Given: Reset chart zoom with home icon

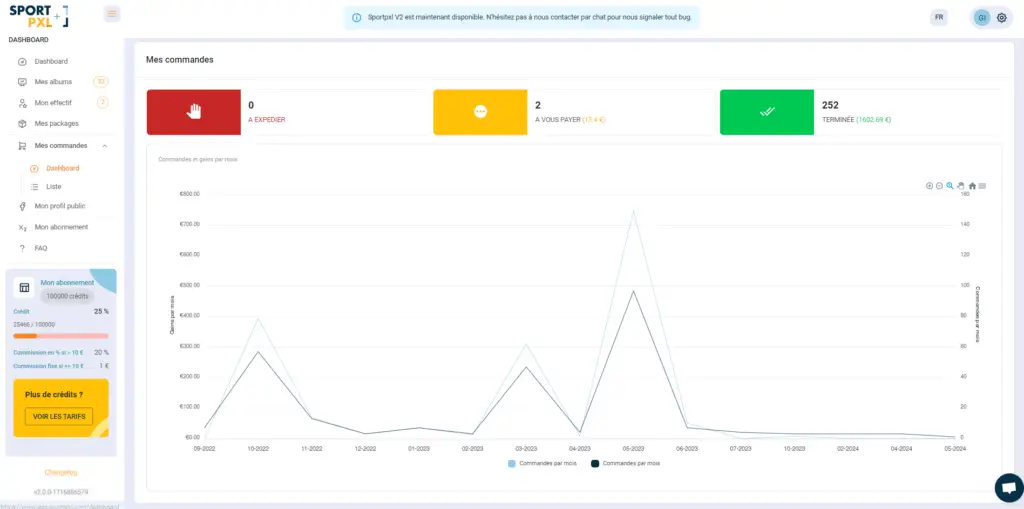Looking at the screenshot, I should click(x=972, y=186).
